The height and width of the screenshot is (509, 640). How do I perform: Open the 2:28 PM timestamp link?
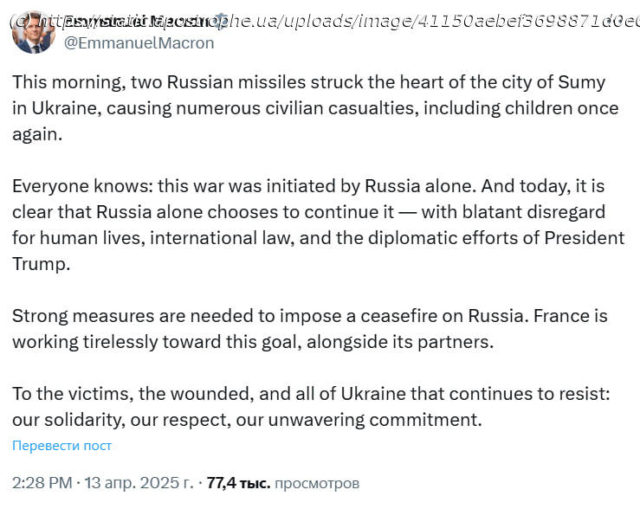42,483
